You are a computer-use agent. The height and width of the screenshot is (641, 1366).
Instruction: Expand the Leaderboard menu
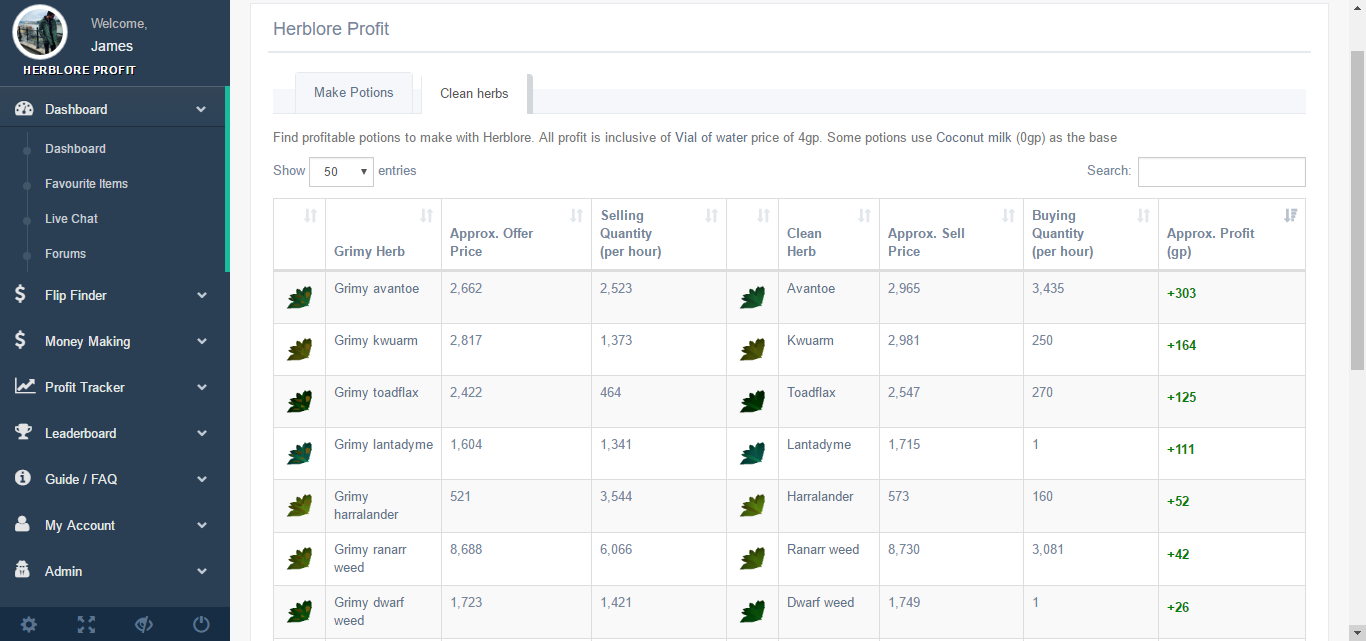[201, 433]
